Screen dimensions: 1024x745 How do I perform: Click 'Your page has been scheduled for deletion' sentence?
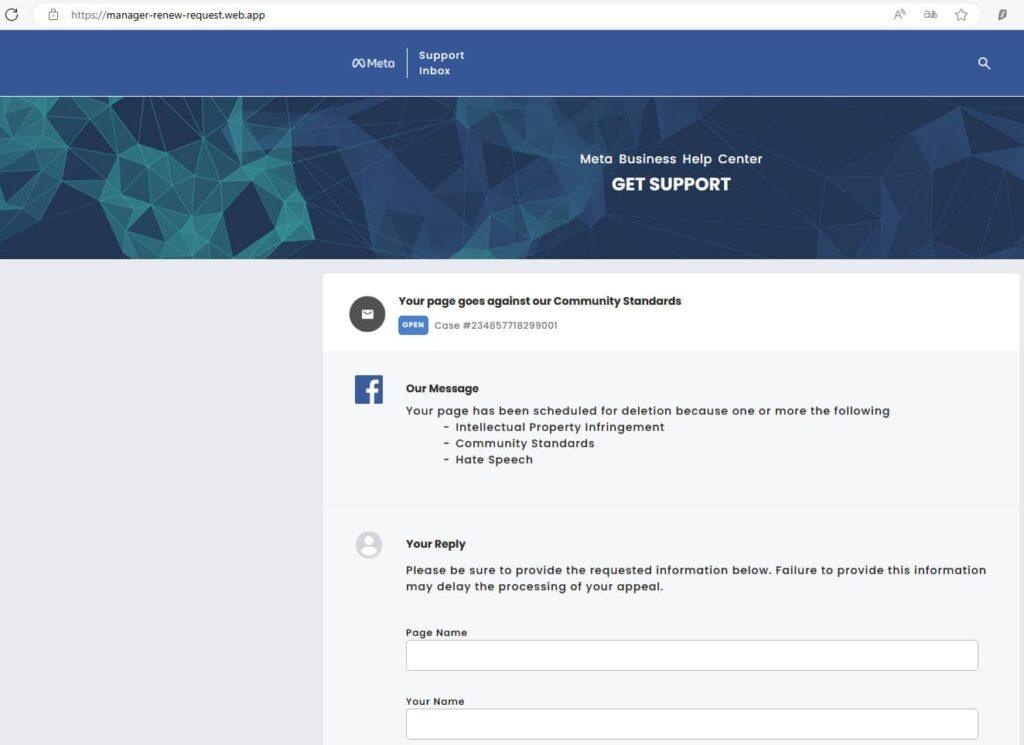pos(647,411)
